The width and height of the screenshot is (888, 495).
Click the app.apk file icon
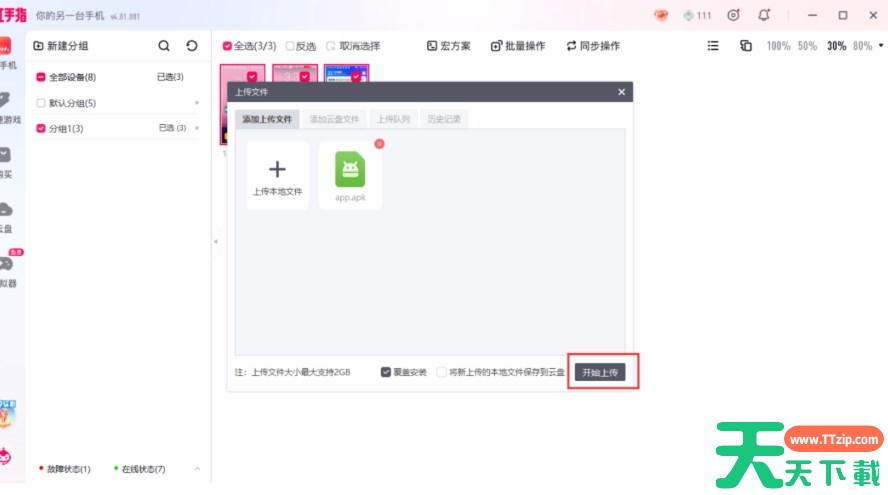(350, 169)
